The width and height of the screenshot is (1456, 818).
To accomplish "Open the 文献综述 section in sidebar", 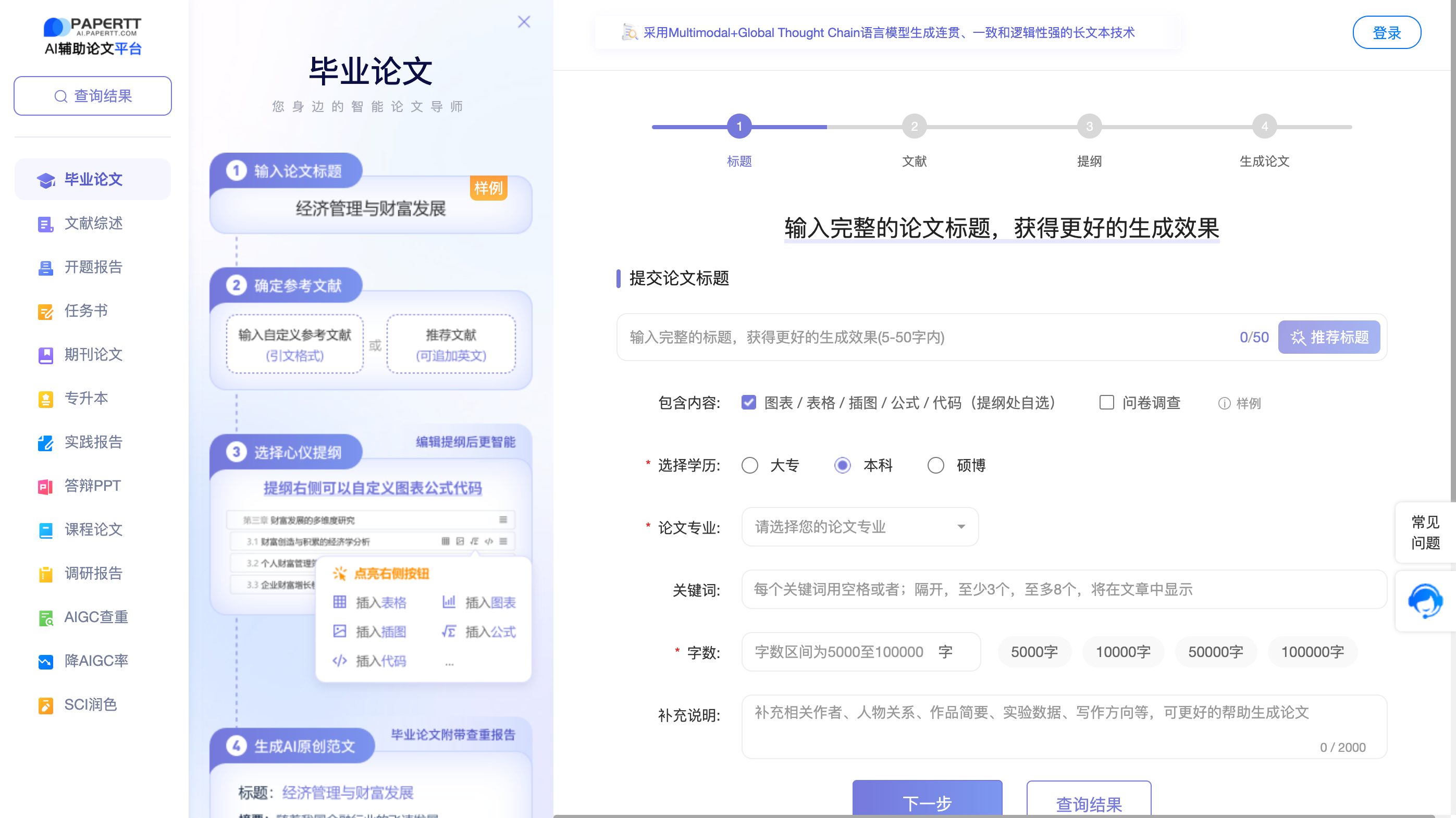I will click(x=92, y=223).
